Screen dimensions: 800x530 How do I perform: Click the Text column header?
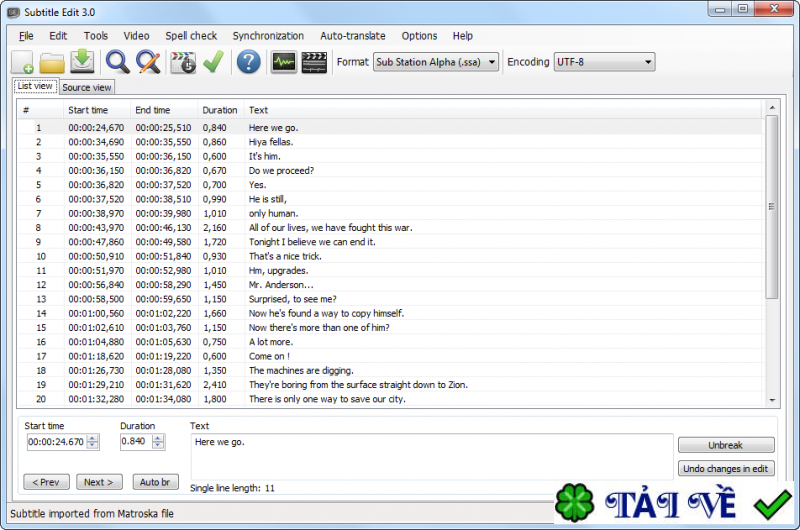pyautogui.click(x=503, y=110)
